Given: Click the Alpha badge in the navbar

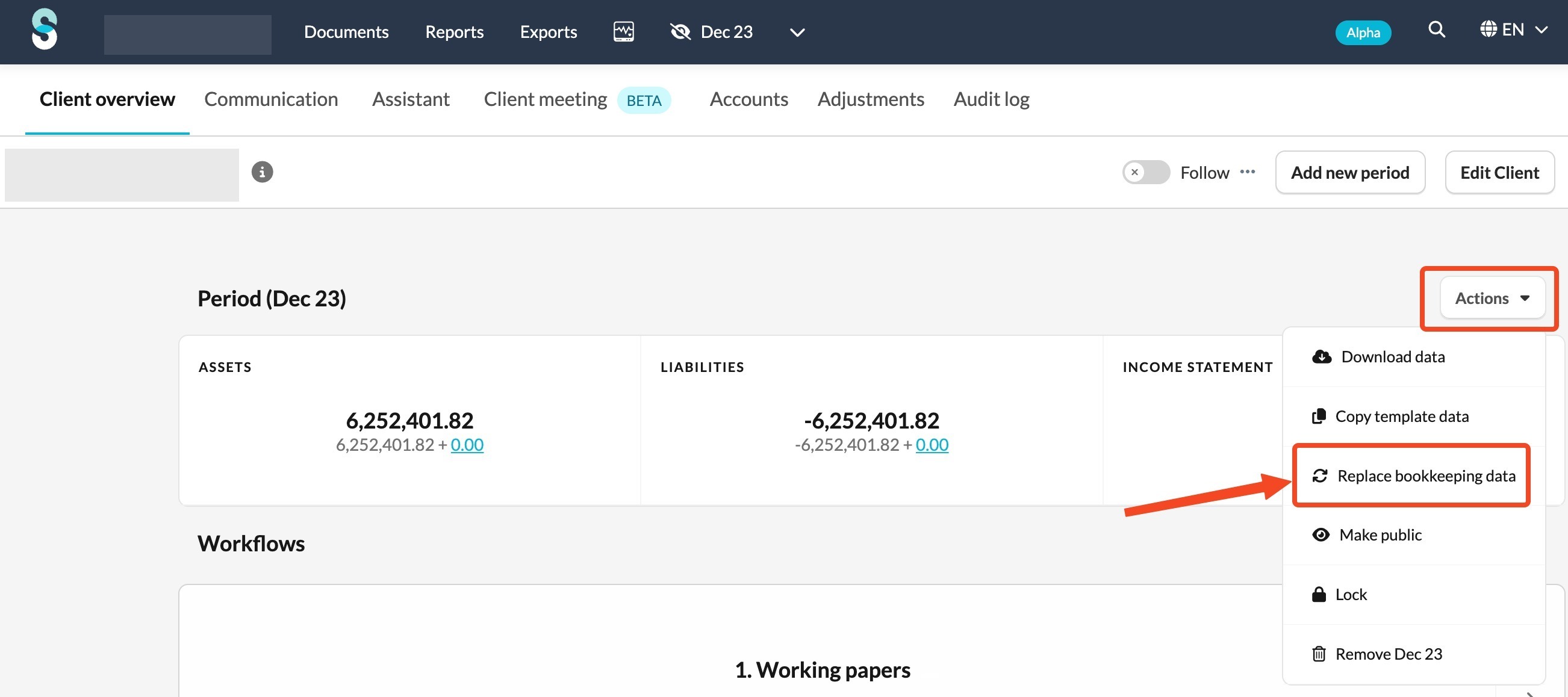Looking at the screenshot, I should pyautogui.click(x=1362, y=33).
